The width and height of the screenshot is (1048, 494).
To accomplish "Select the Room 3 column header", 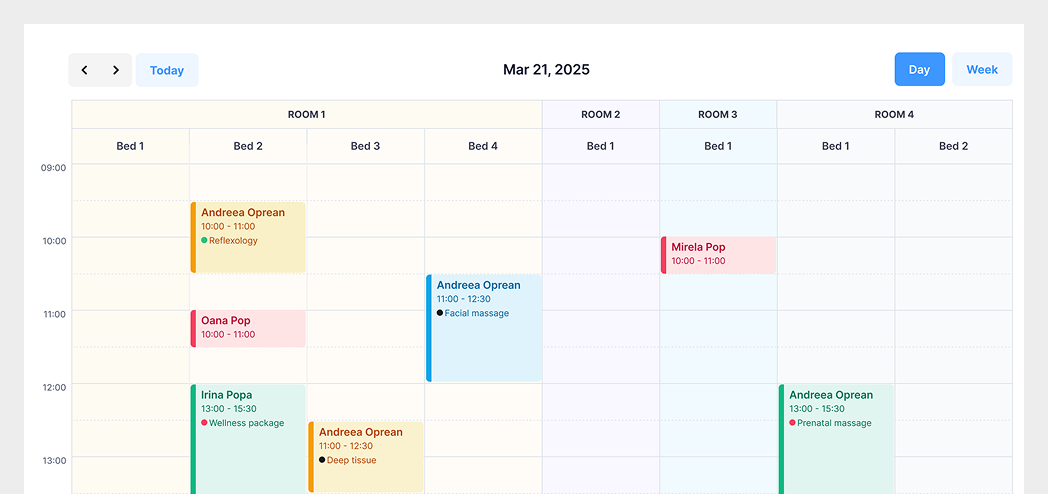I will tap(718, 114).
